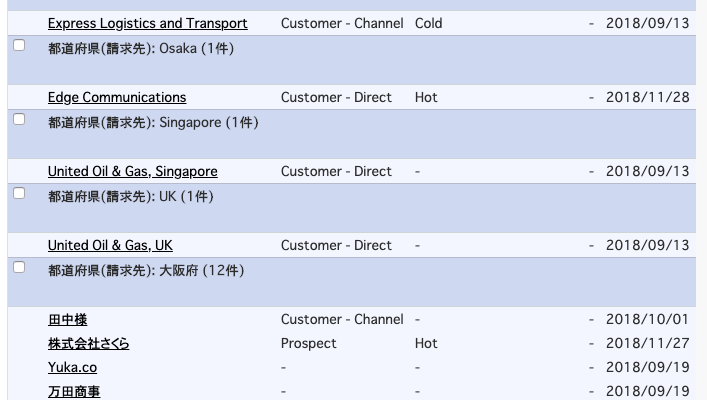This screenshot has width=707, height=400.
Task: Open Express Logistics and Transport account
Action: coord(147,23)
